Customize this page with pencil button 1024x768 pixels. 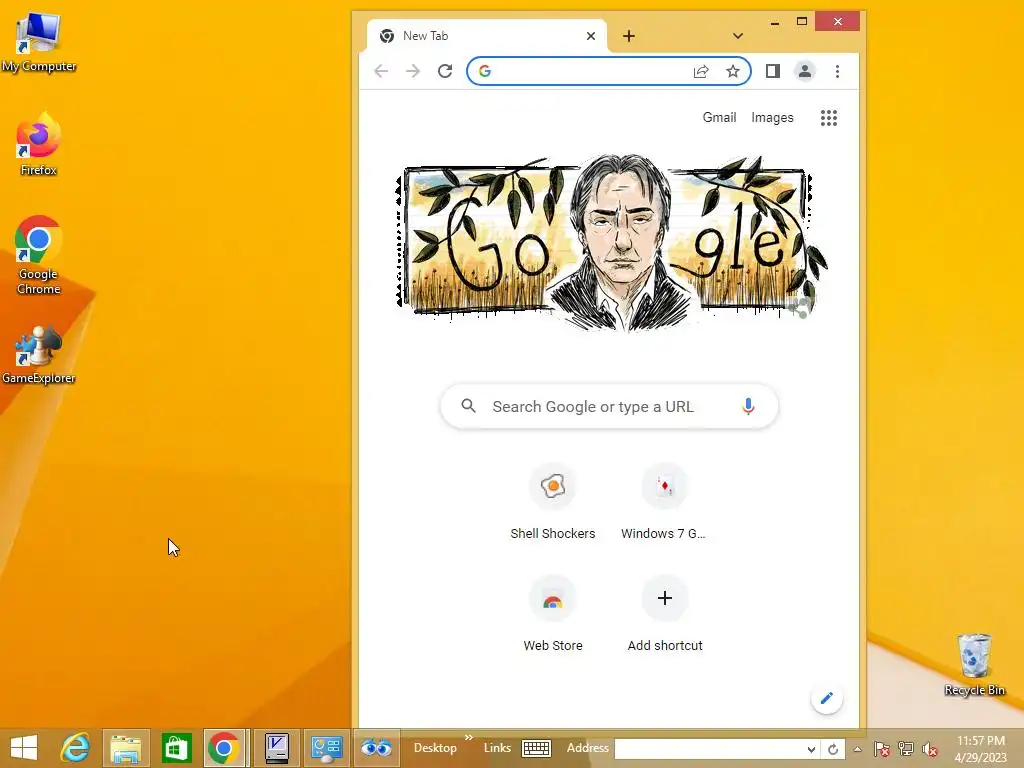tap(827, 698)
